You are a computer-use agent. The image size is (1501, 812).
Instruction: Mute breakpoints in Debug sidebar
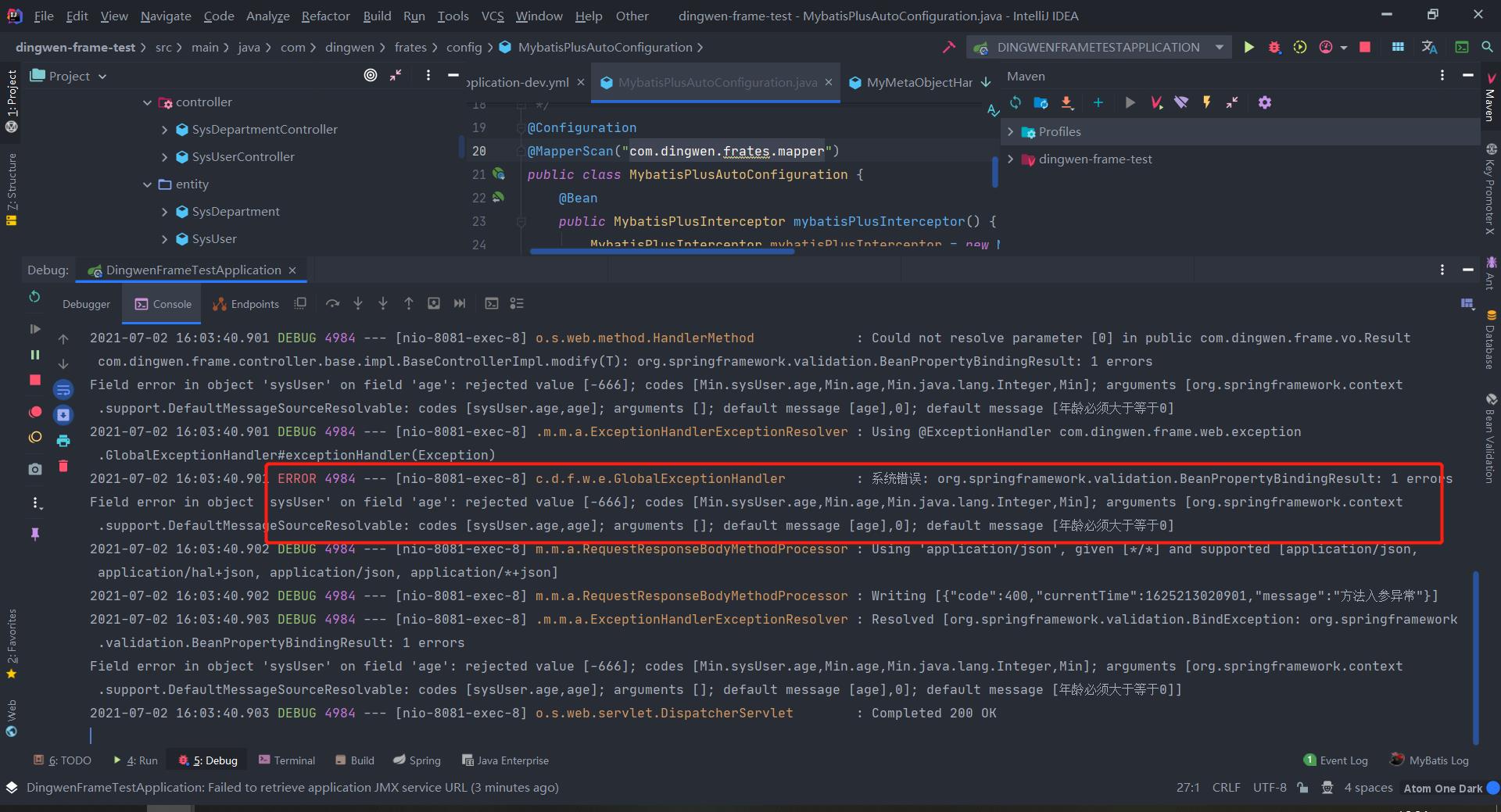pos(34,438)
